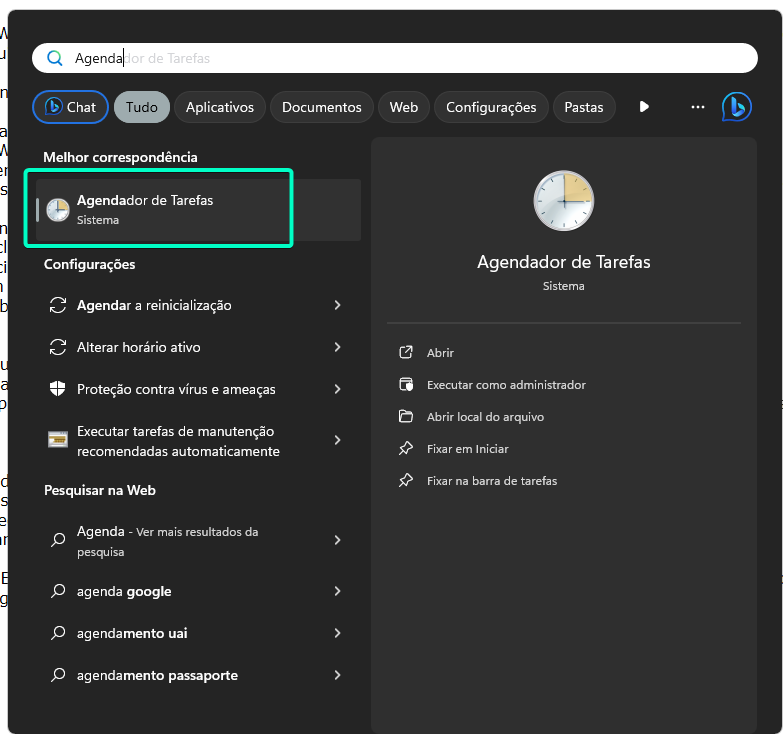
Task: Expand the agendamento passaporte suggestion arrow
Action: click(338, 675)
